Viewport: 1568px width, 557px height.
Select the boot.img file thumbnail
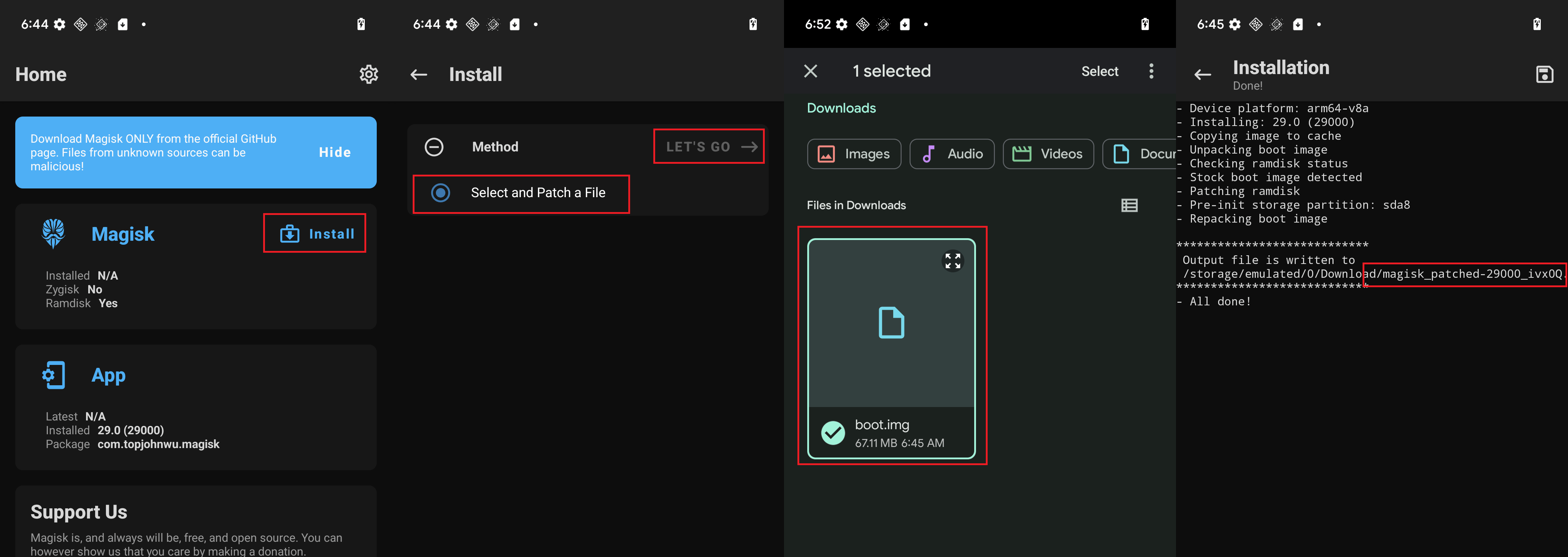[x=893, y=323]
